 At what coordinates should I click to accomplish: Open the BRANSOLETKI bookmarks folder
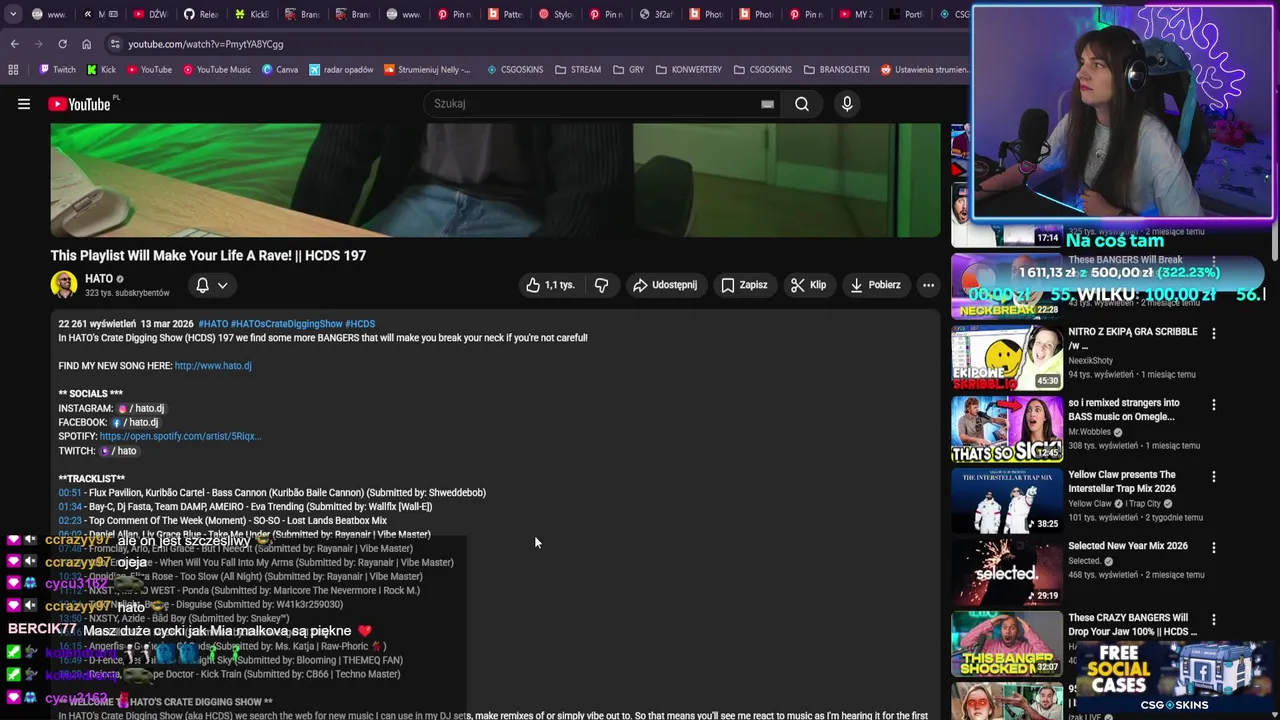click(x=837, y=70)
